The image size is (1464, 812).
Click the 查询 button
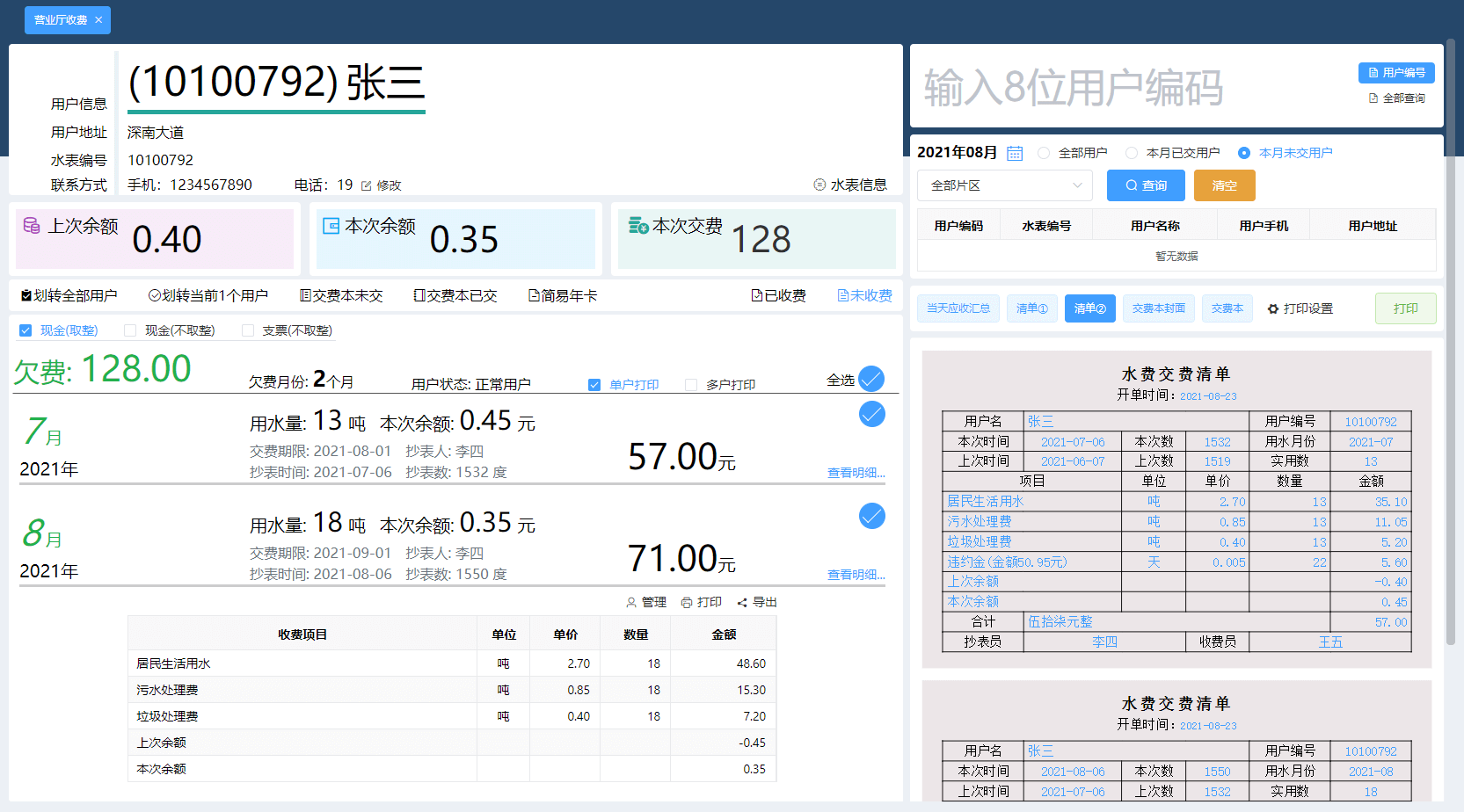1146,185
